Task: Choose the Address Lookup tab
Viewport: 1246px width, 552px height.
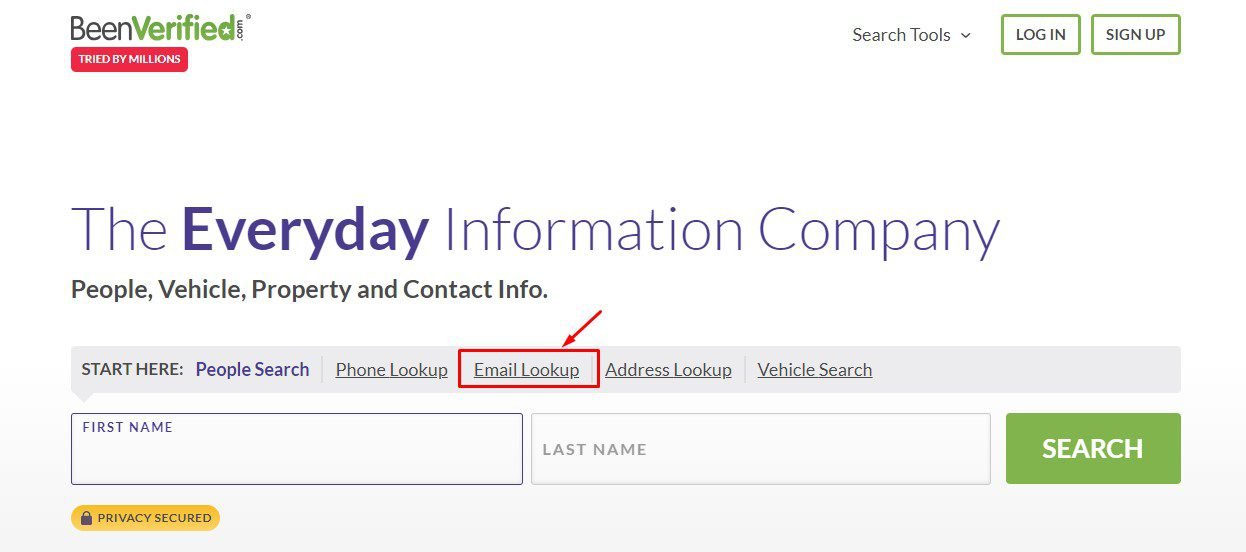Action: pyautogui.click(x=668, y=369)
